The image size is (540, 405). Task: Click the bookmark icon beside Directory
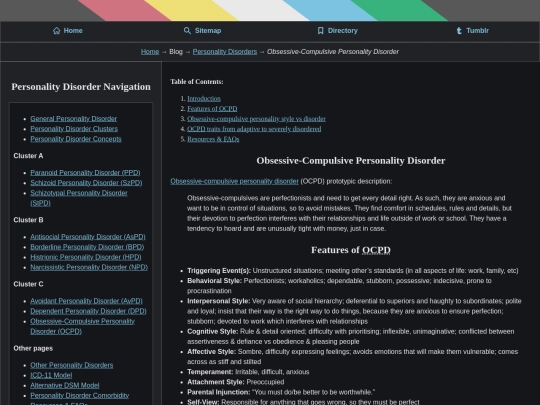(320, 31)
